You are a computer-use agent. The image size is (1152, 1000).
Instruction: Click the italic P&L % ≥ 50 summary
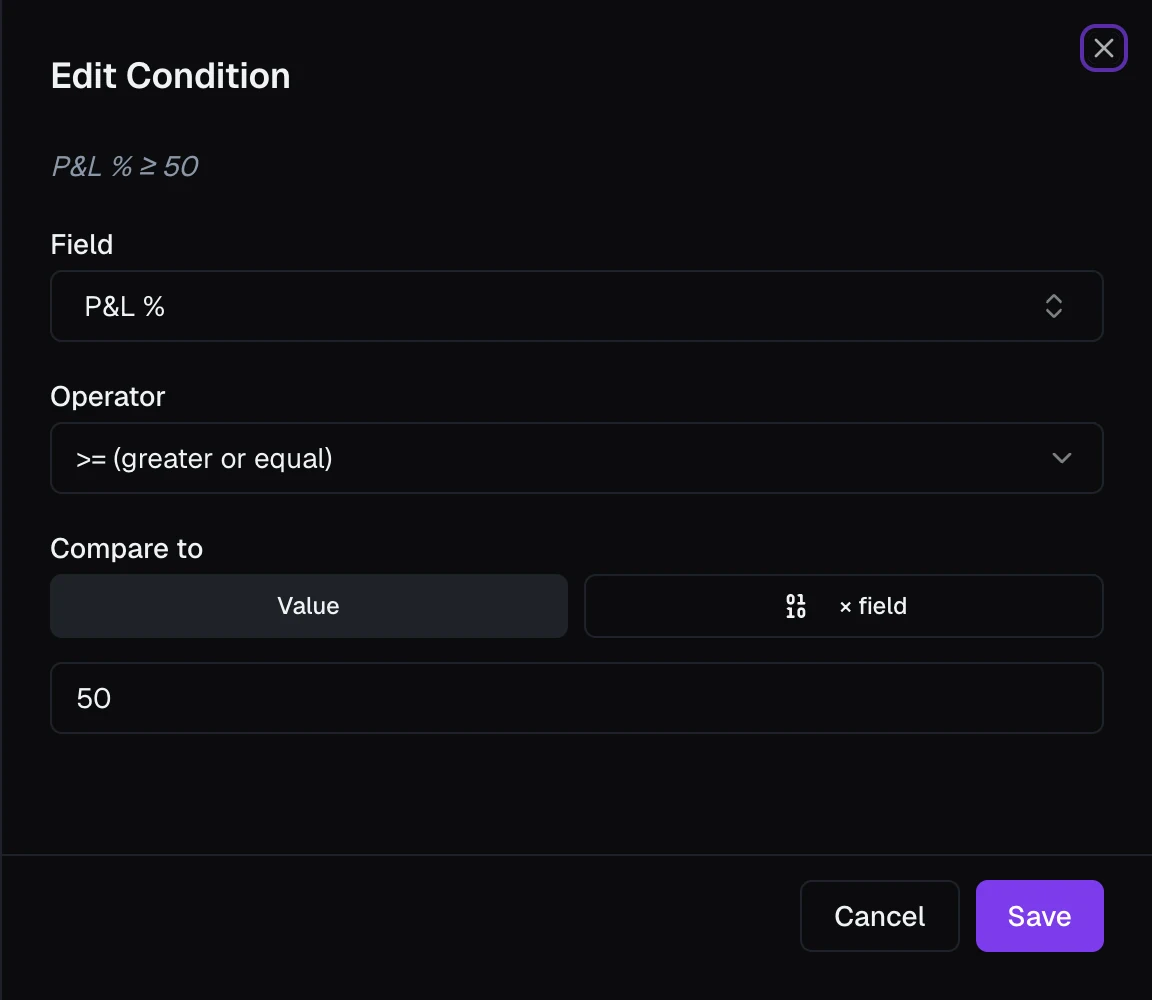tap(125, 166)
